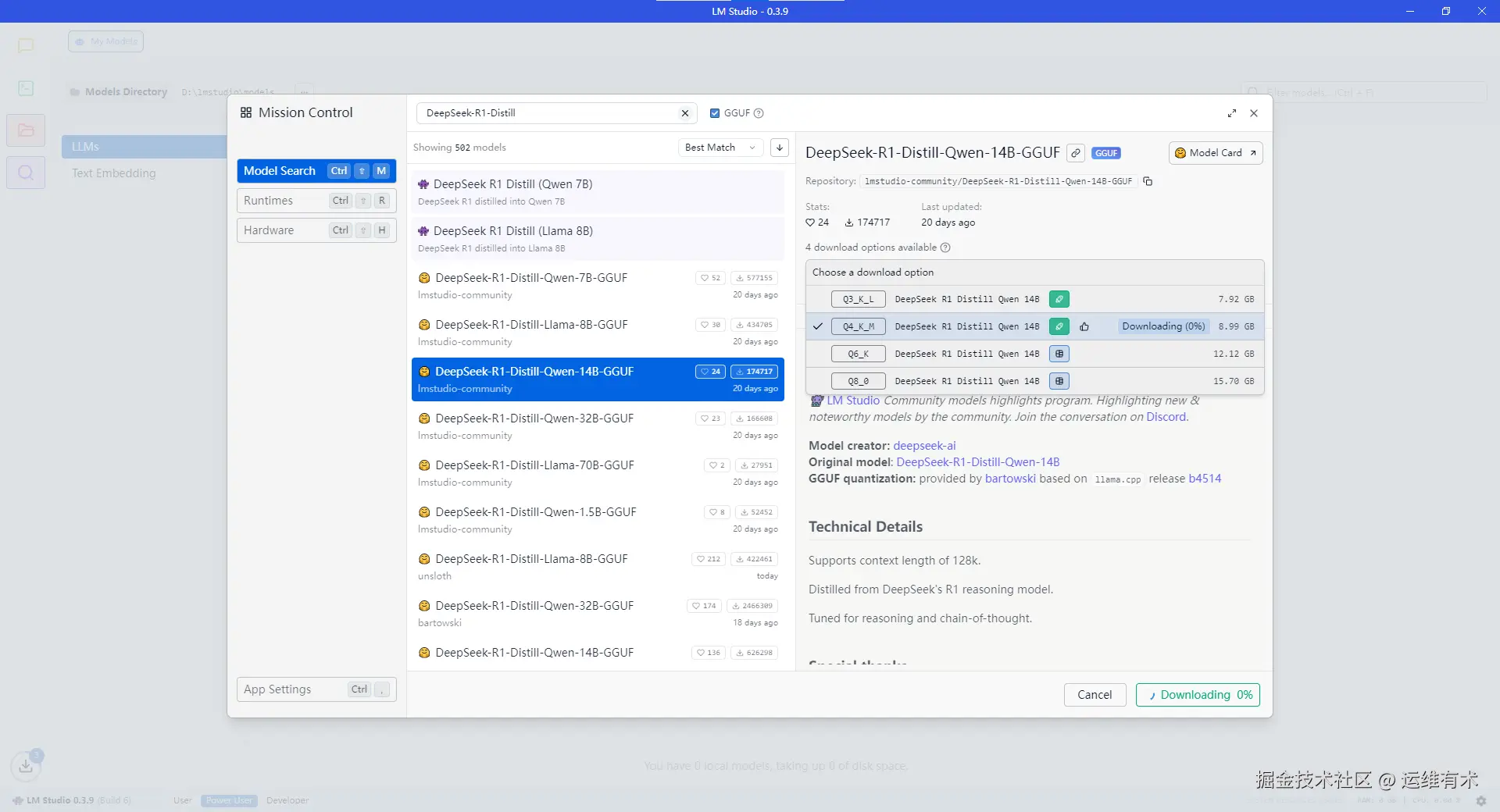Switch to Power User mode
Viewport: 1500px width, 812px height.
[x=229, y=800]
